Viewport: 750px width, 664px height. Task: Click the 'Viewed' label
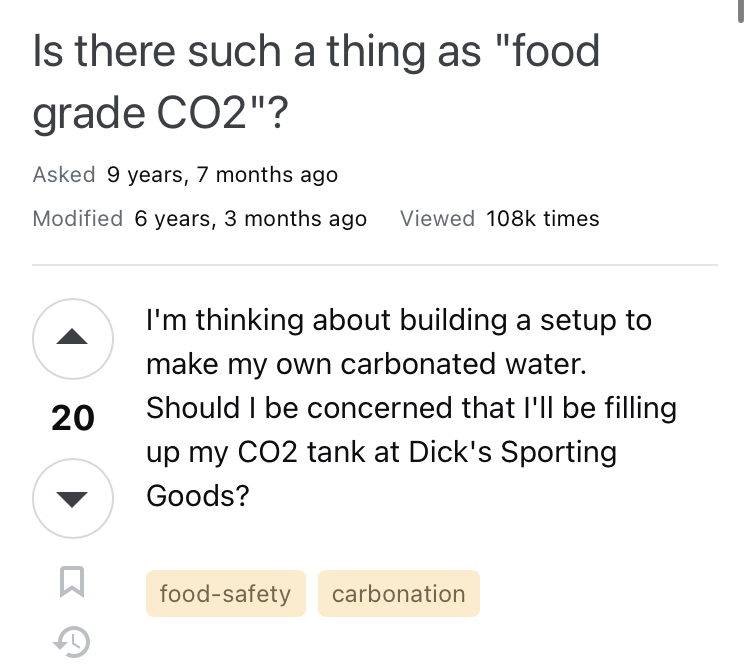click(x=437, y=219)
